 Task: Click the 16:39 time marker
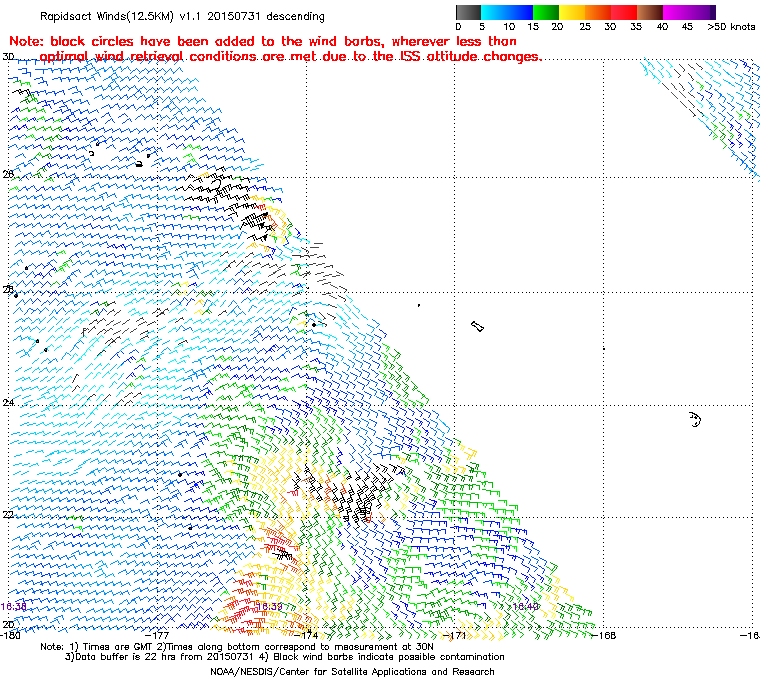[x=269, y=607]
